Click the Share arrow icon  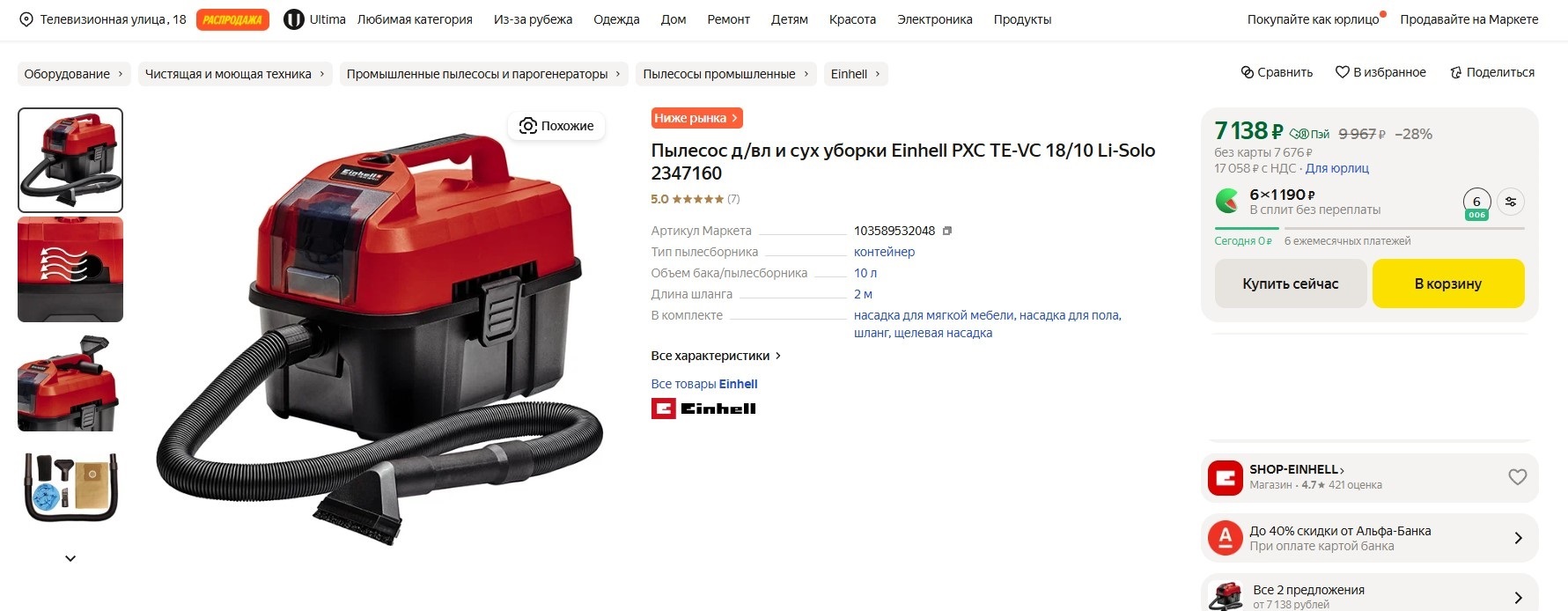(x=1456, y=72)
